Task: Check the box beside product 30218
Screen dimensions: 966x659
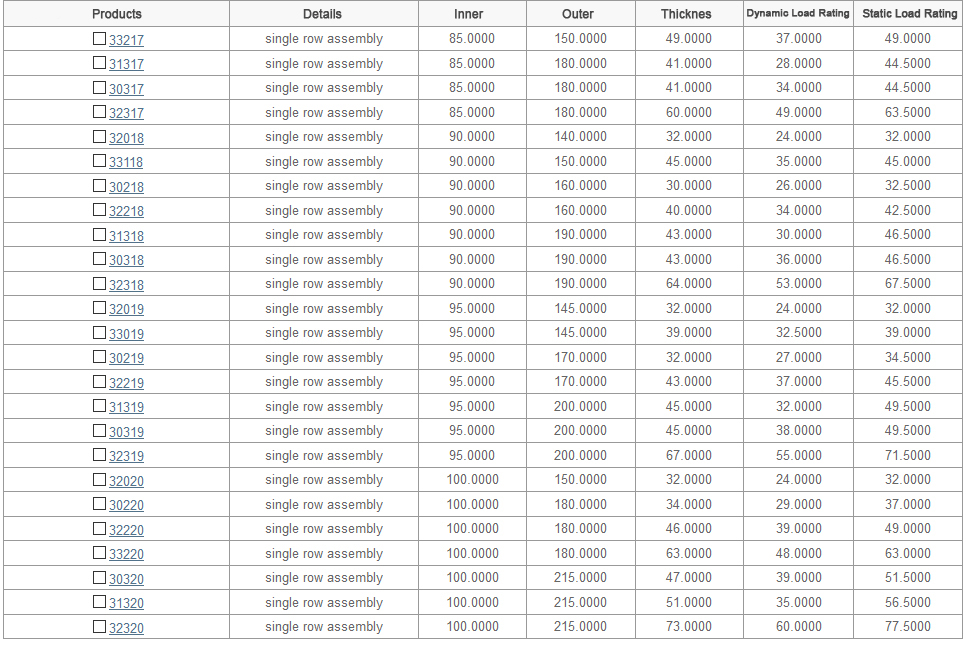Action: (x=99, y=186)
